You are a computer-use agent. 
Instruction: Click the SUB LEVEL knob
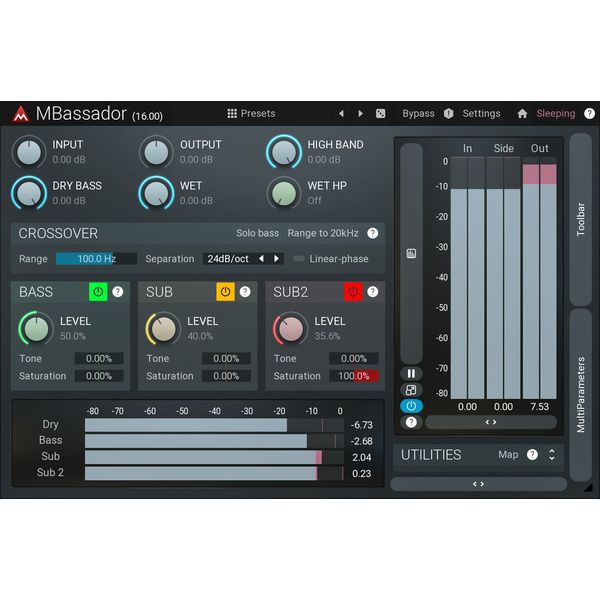click(163, 328)
